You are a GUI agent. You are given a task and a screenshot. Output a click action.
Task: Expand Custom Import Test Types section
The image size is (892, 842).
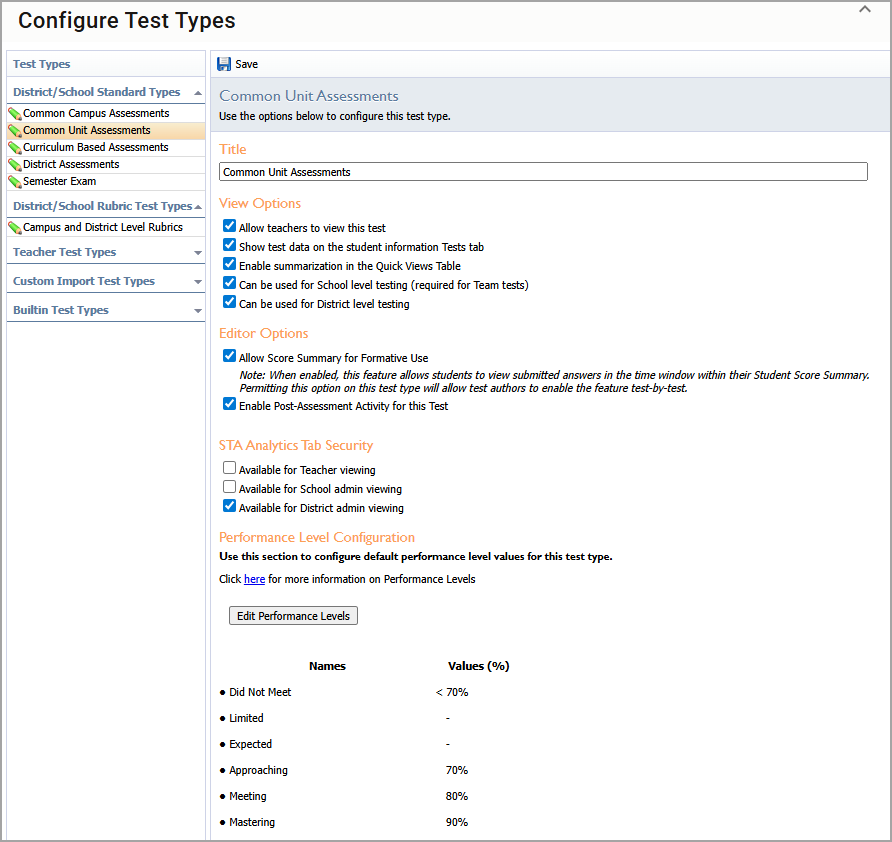coord(198,282)
